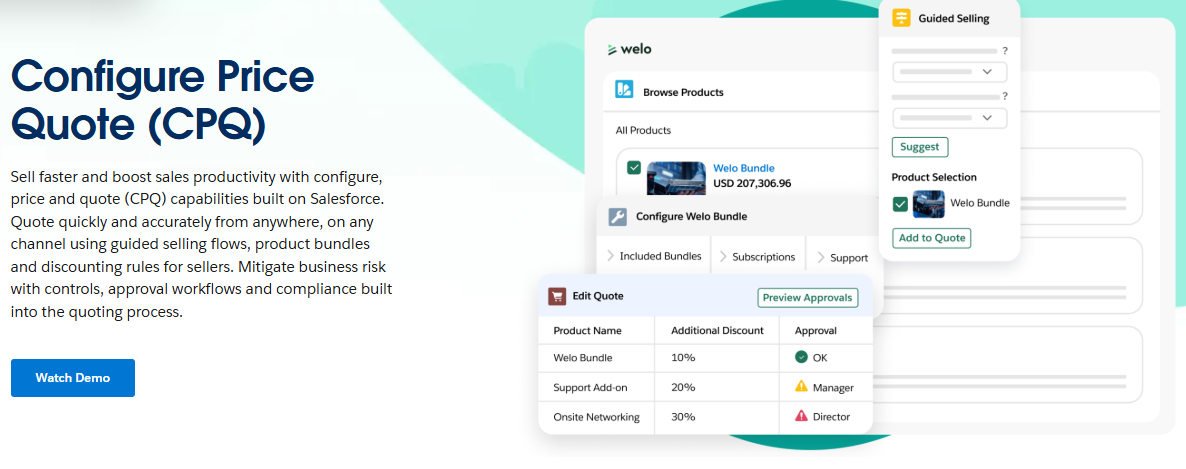Click the red Director warning icon
The width and height of the screenshot is (1186, 469).
coord(801,415)
